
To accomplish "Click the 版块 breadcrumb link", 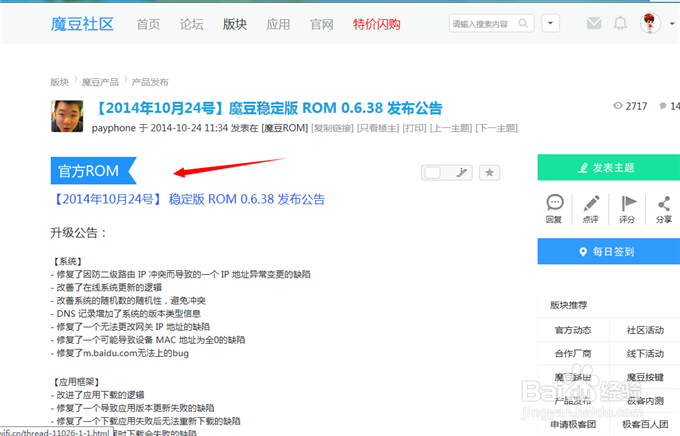I will point(59,82).
